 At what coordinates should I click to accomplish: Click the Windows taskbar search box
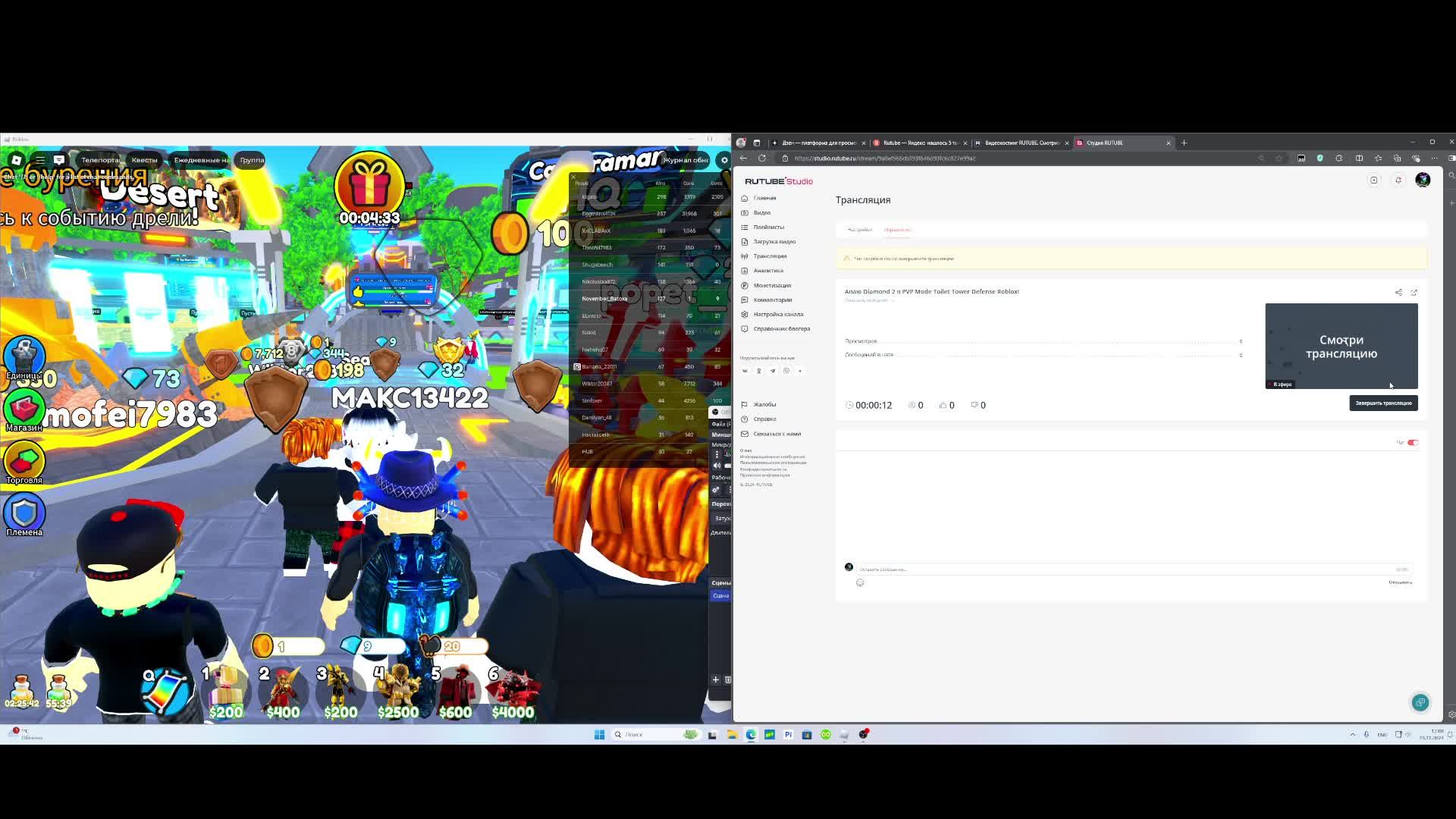(x=656, y=734)
